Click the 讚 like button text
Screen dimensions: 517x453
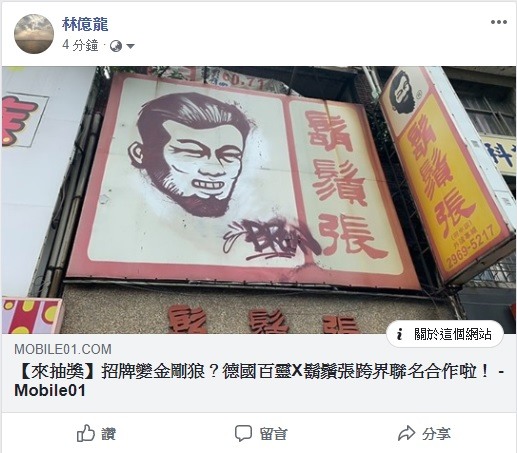coord(109,434)
